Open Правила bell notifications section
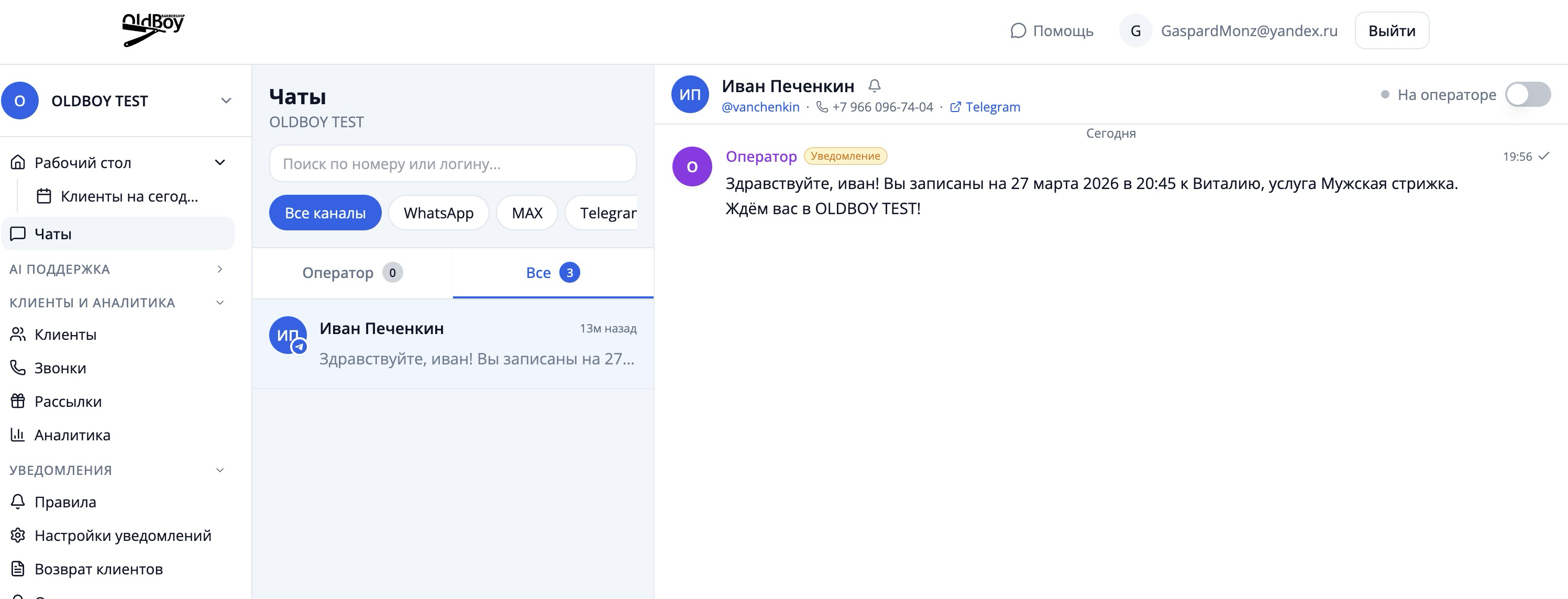1568x599 pixels. [x=64, y=502]
